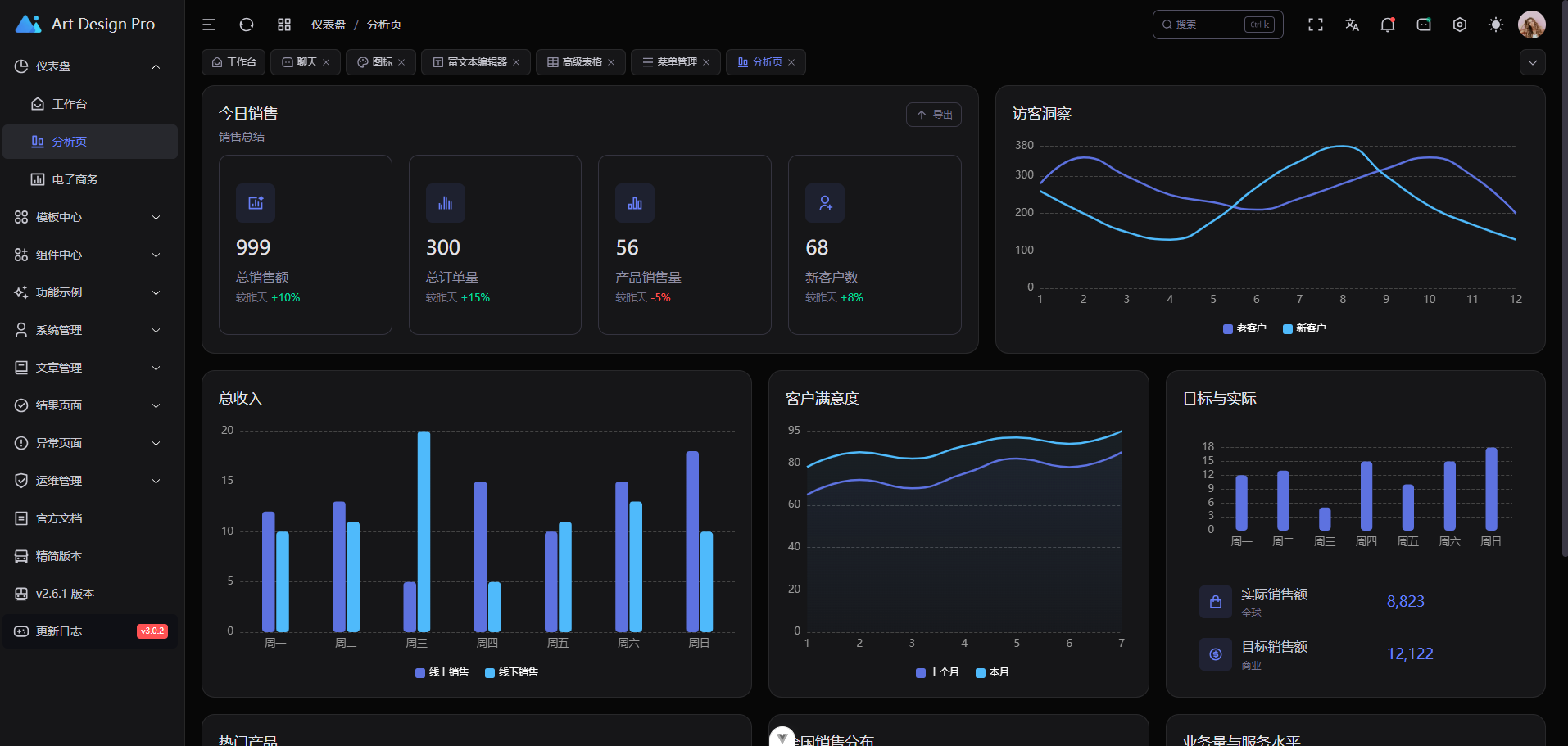Expand the 模板中心 sidebar menu
Screen dimensions: 1568x746
pyautogui.click(x=88, y=217)
